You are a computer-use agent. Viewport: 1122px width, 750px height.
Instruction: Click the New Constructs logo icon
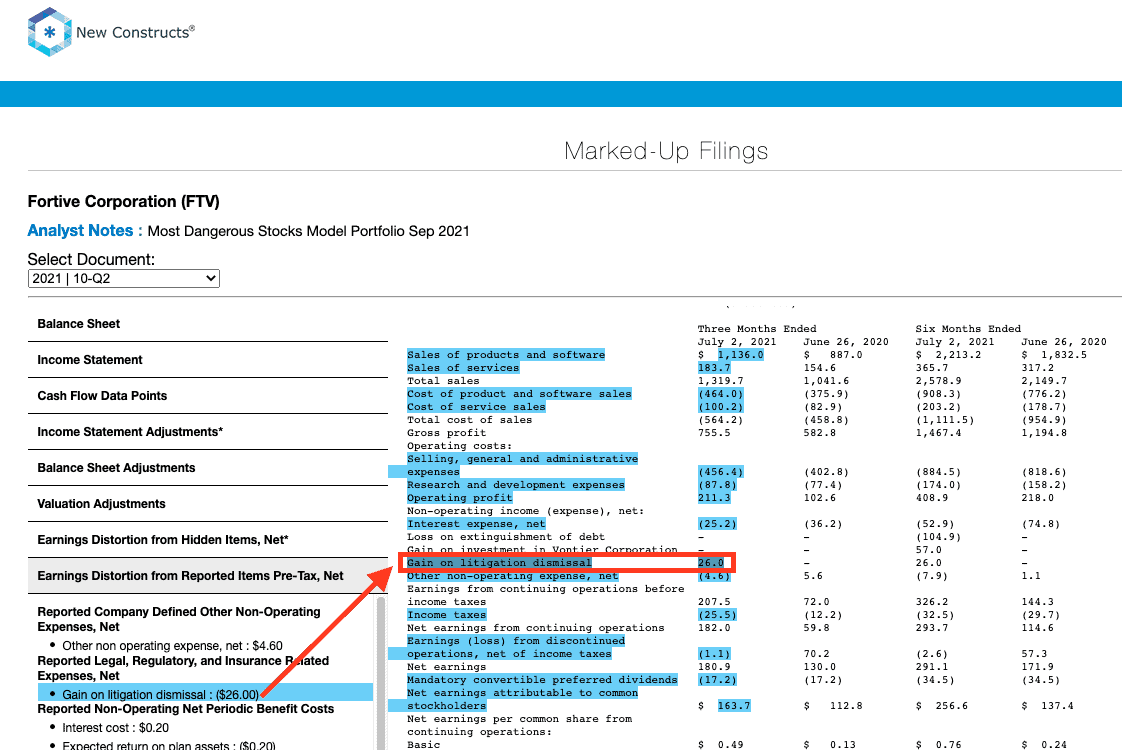[49, 31]
